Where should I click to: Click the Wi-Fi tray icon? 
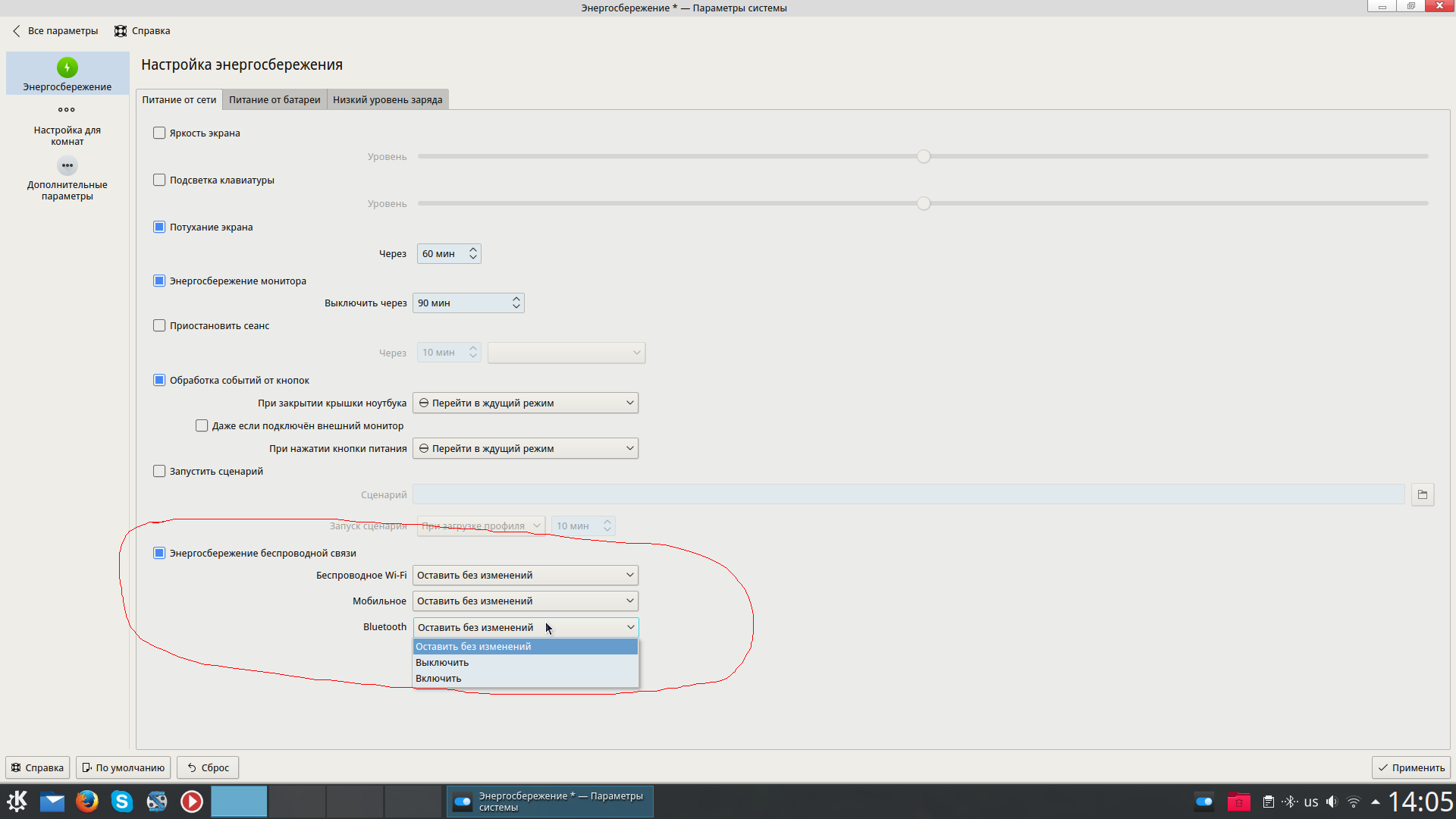point(1354,802)
